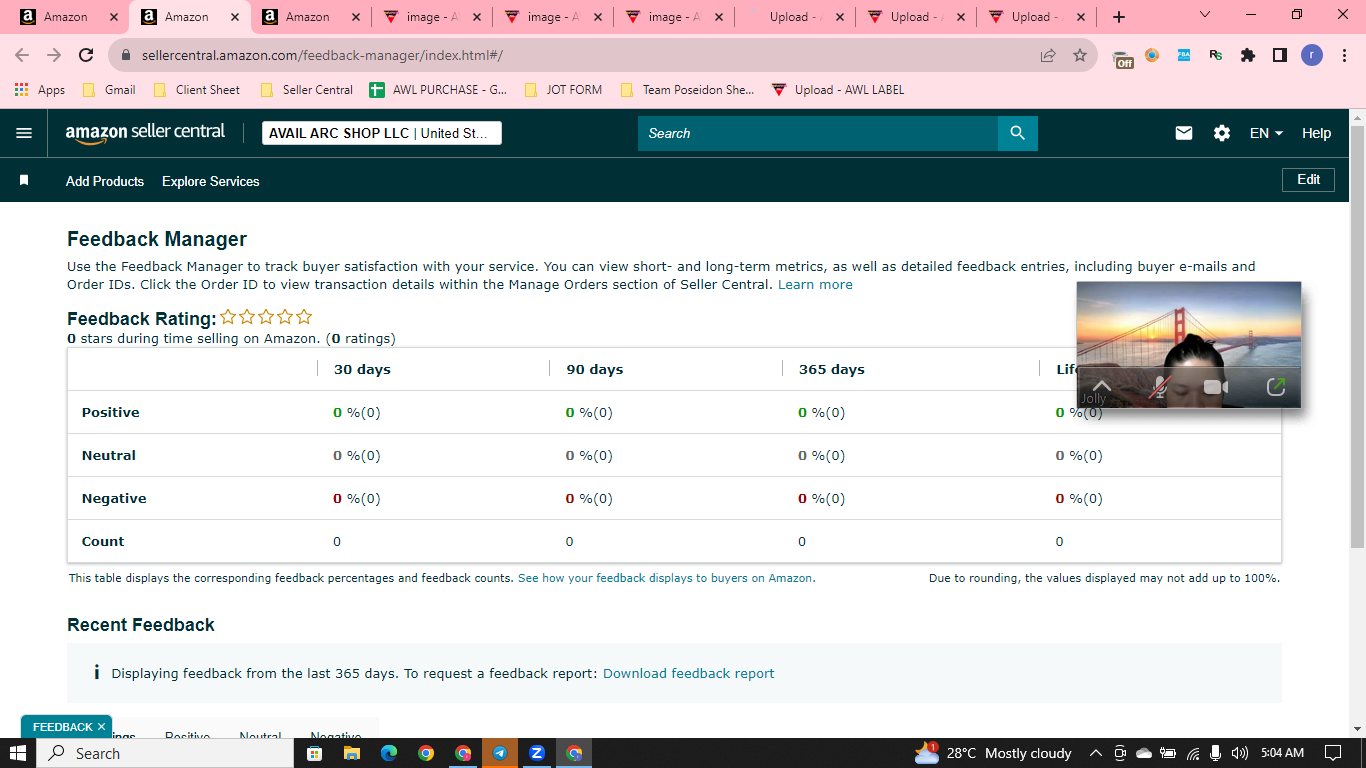Viewport: 1366px width, 768px height.
Task: Click the share page icon in address bar
Action: 1048,56
